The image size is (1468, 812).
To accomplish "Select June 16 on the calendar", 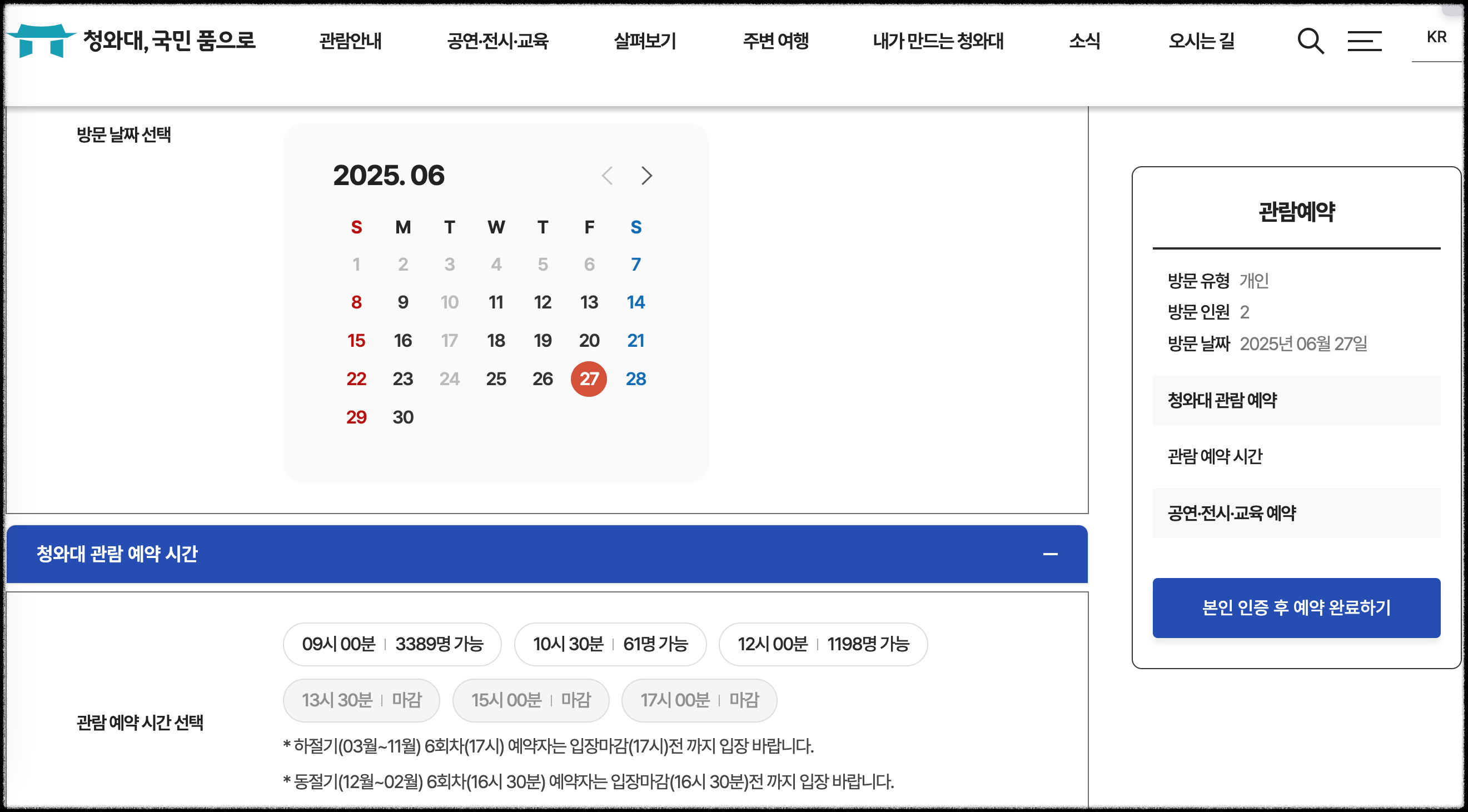I will 403,341.
